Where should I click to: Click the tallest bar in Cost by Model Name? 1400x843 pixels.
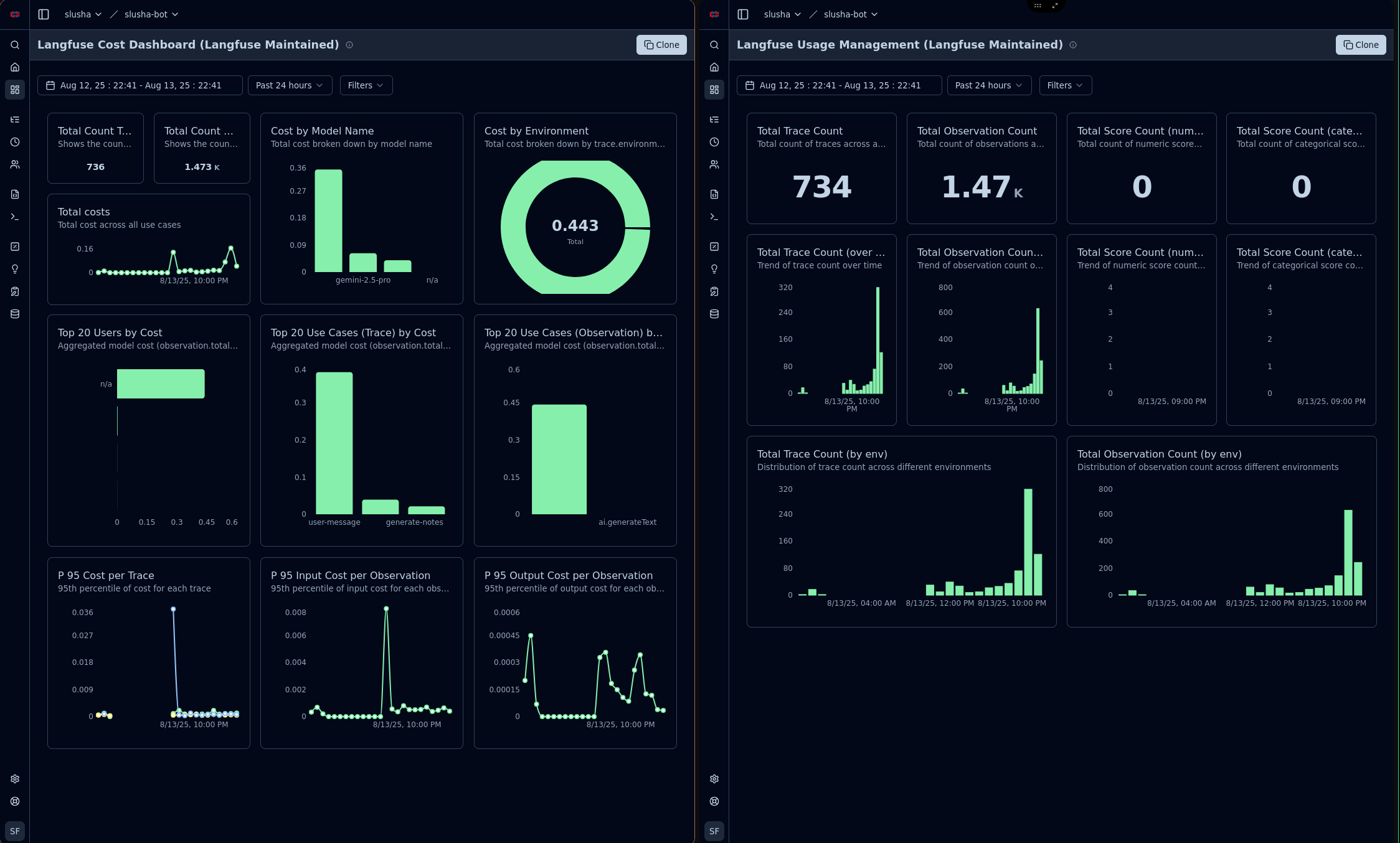pyautogui.click(x=328, y=220)
